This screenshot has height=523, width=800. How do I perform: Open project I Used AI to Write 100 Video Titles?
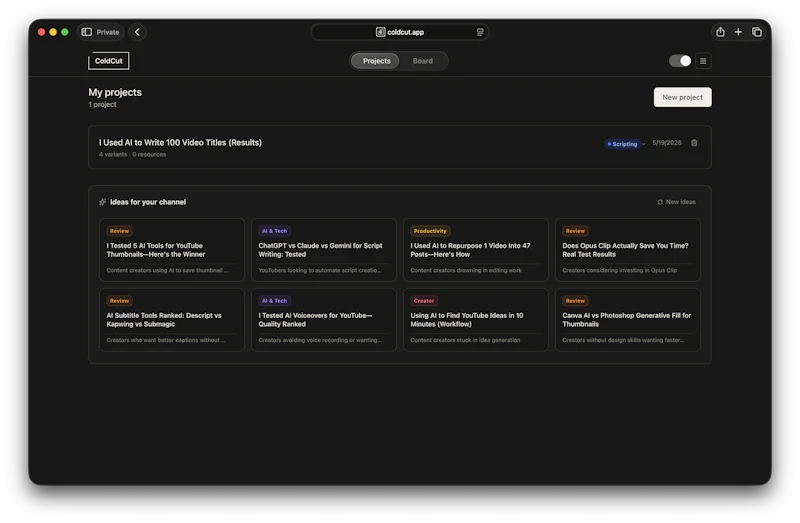tap(399, 147)
